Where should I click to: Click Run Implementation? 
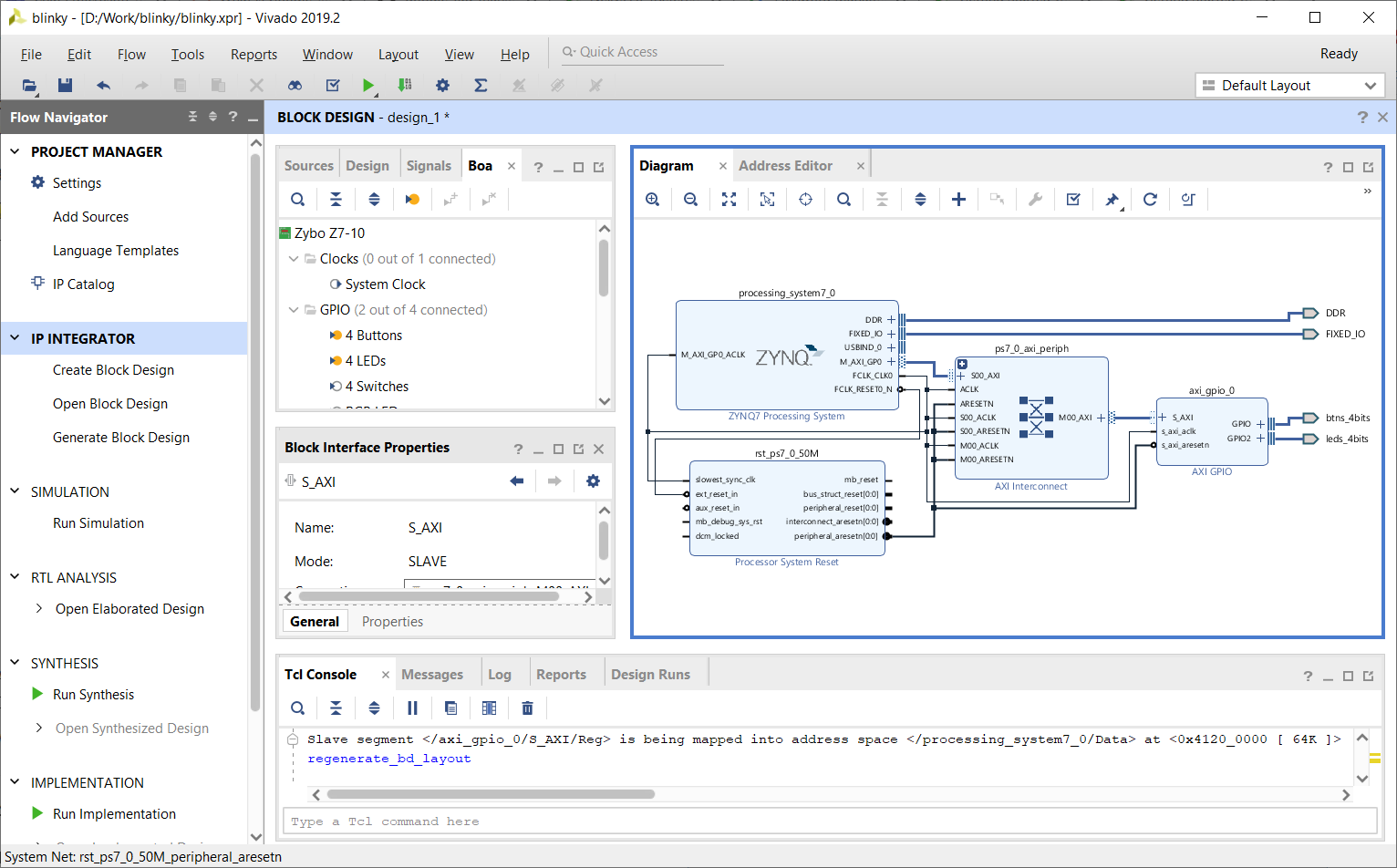114,813
